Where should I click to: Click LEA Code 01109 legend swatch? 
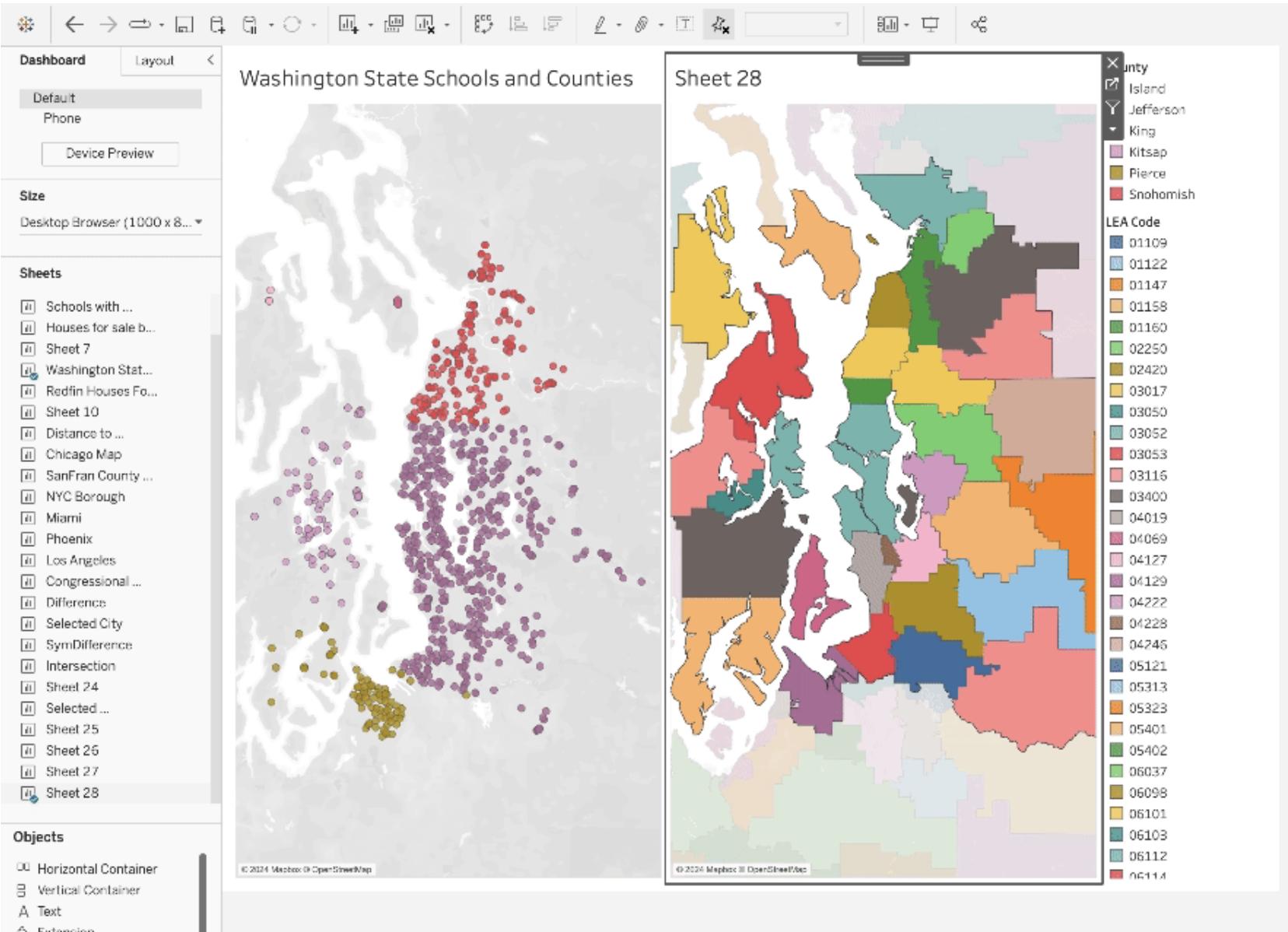point(1116,243)
